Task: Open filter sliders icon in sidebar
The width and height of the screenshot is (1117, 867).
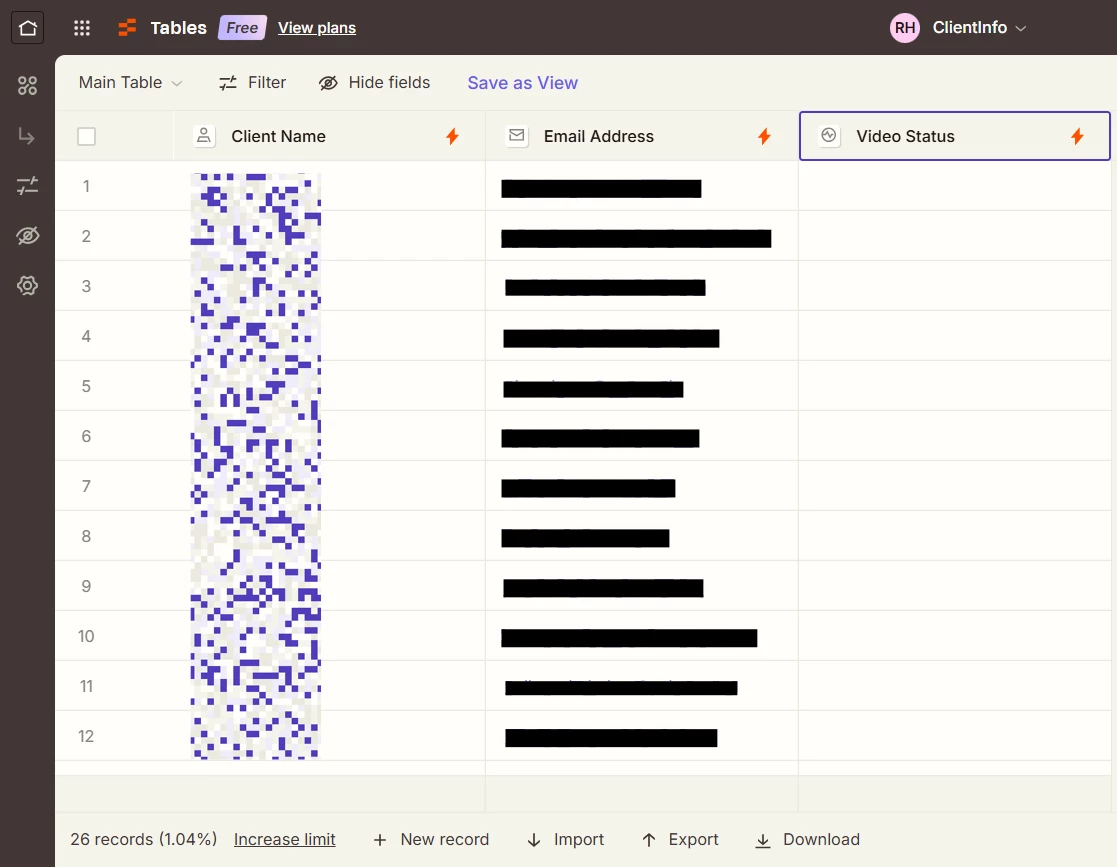Action: (x=27, y=186)
